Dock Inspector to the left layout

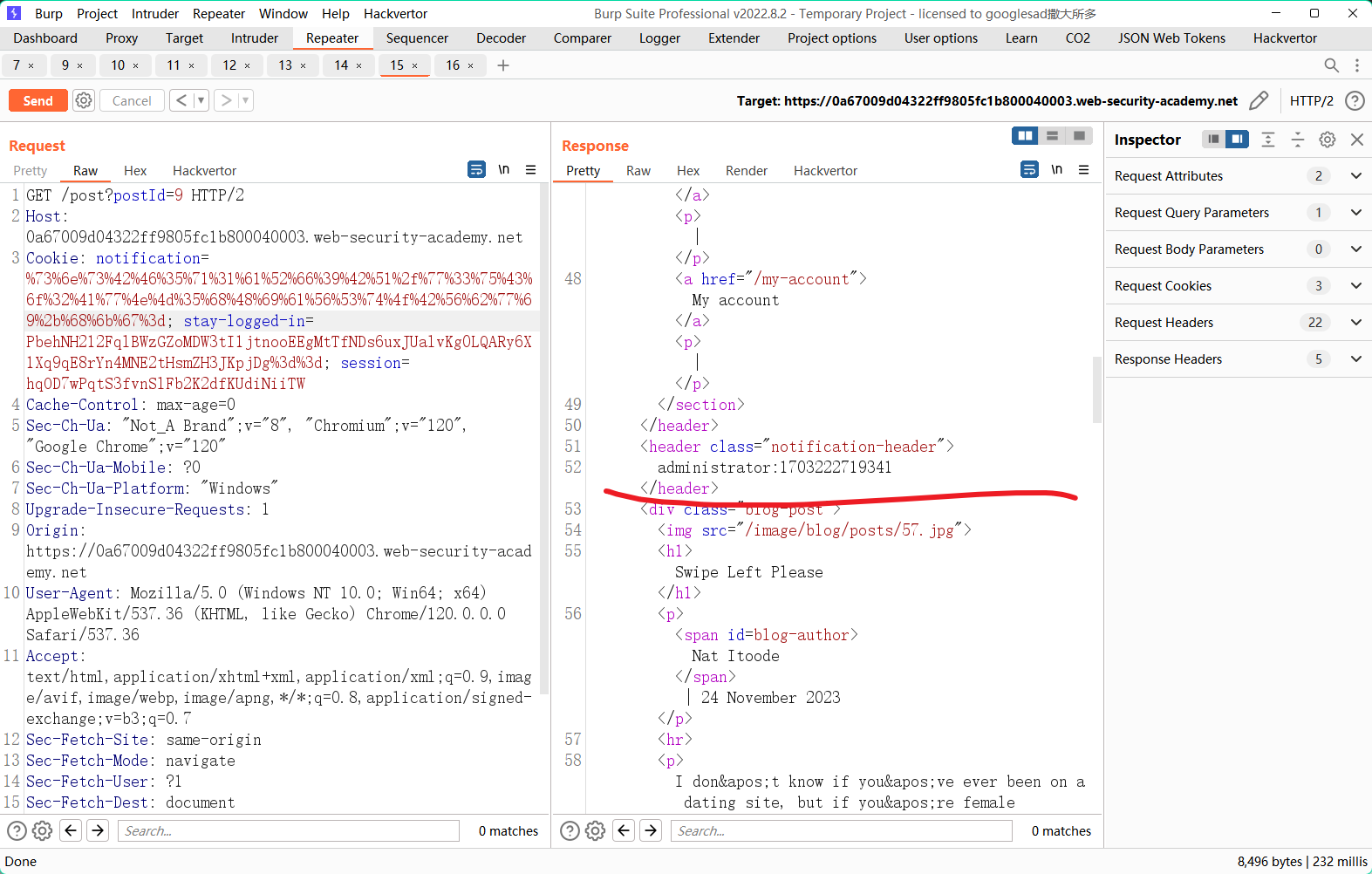[1213, 139]
